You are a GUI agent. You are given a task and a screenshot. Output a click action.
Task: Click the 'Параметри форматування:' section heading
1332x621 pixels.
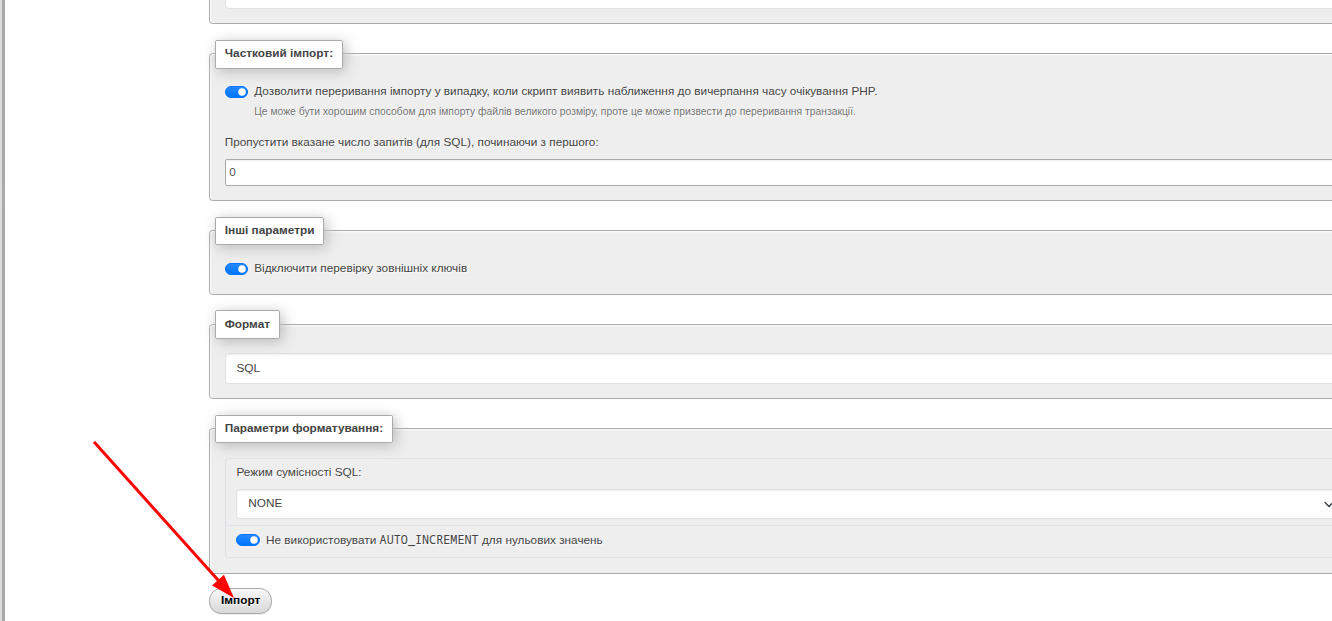click(x=304, y=428)
